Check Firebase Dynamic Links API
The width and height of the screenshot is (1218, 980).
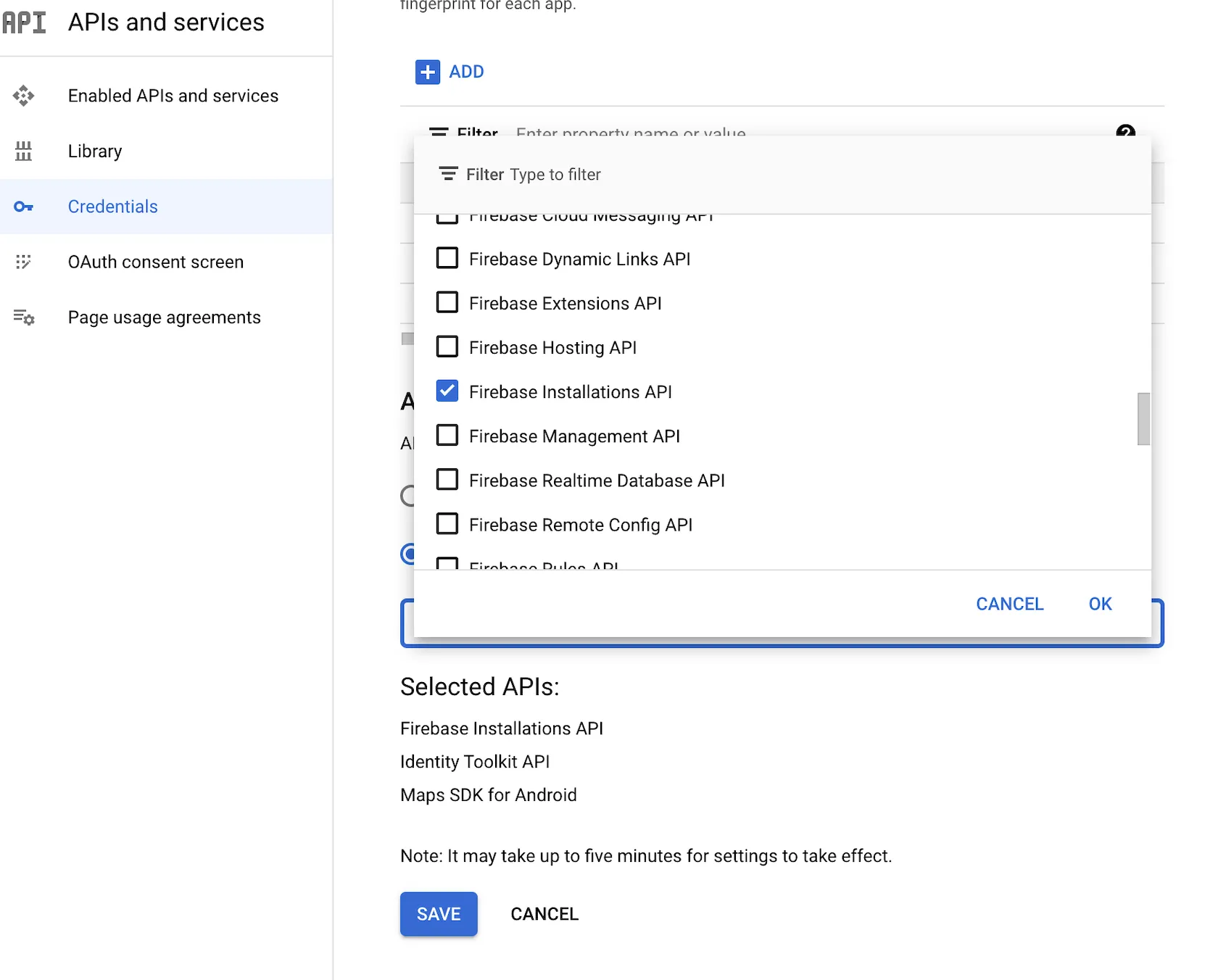point(447,259)
